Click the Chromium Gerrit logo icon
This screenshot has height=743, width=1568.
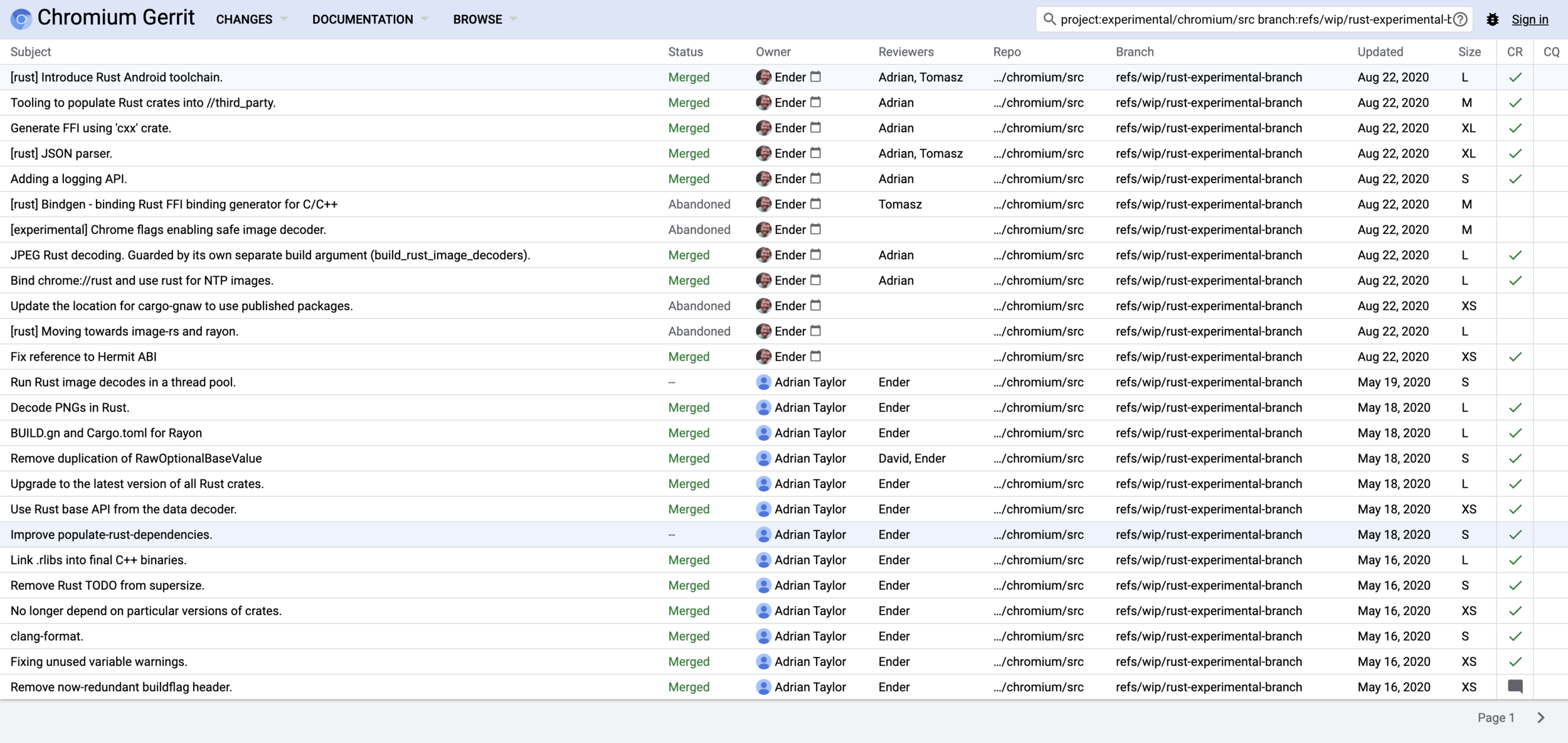21,19
